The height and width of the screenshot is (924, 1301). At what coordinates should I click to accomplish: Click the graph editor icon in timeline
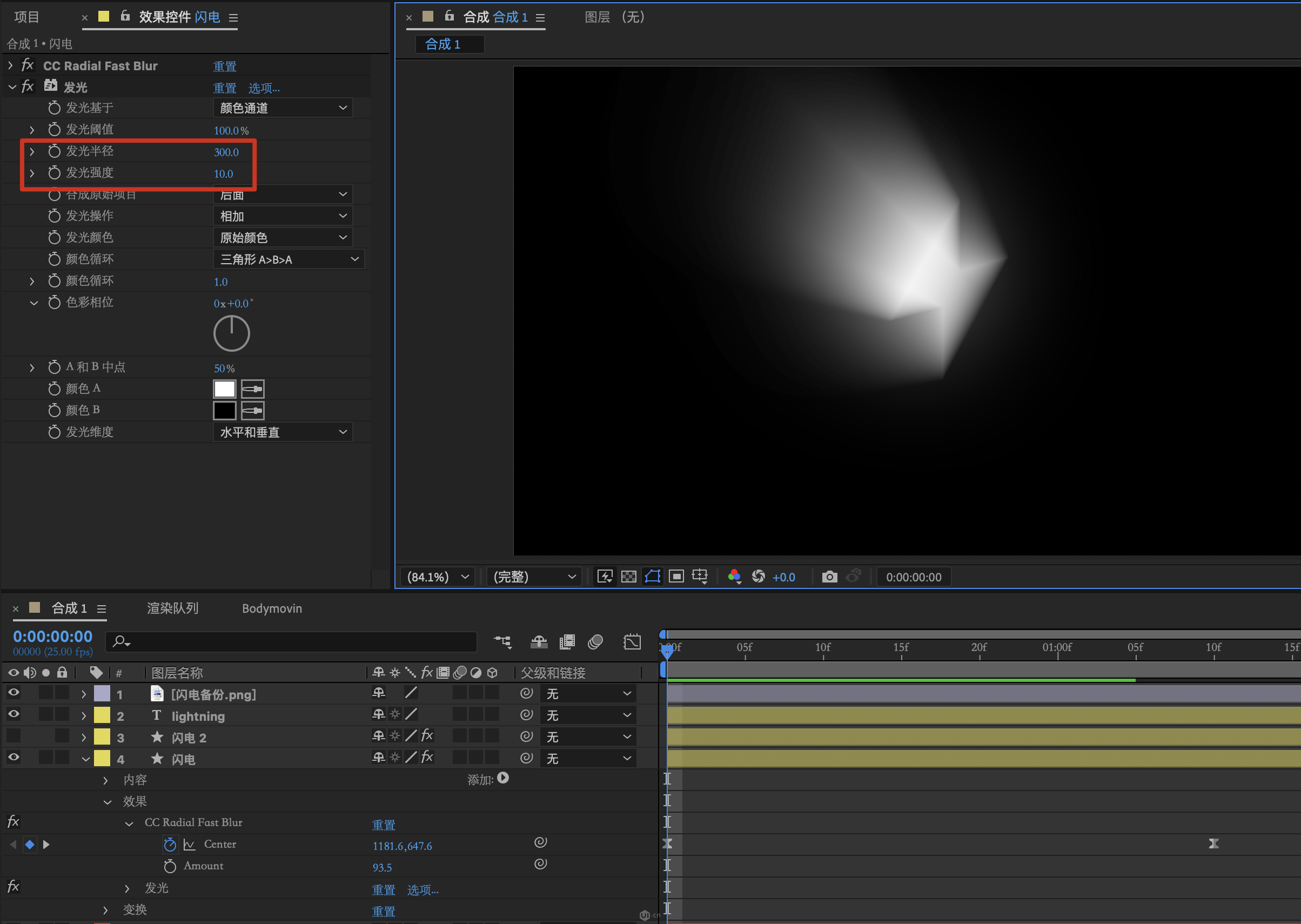point(632,642)
